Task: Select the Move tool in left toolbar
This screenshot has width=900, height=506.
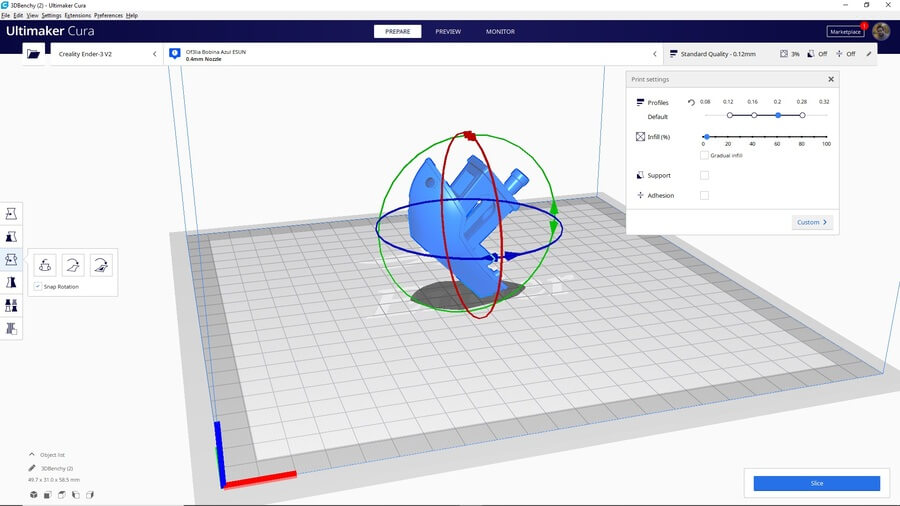Action: tap(11, 214)
